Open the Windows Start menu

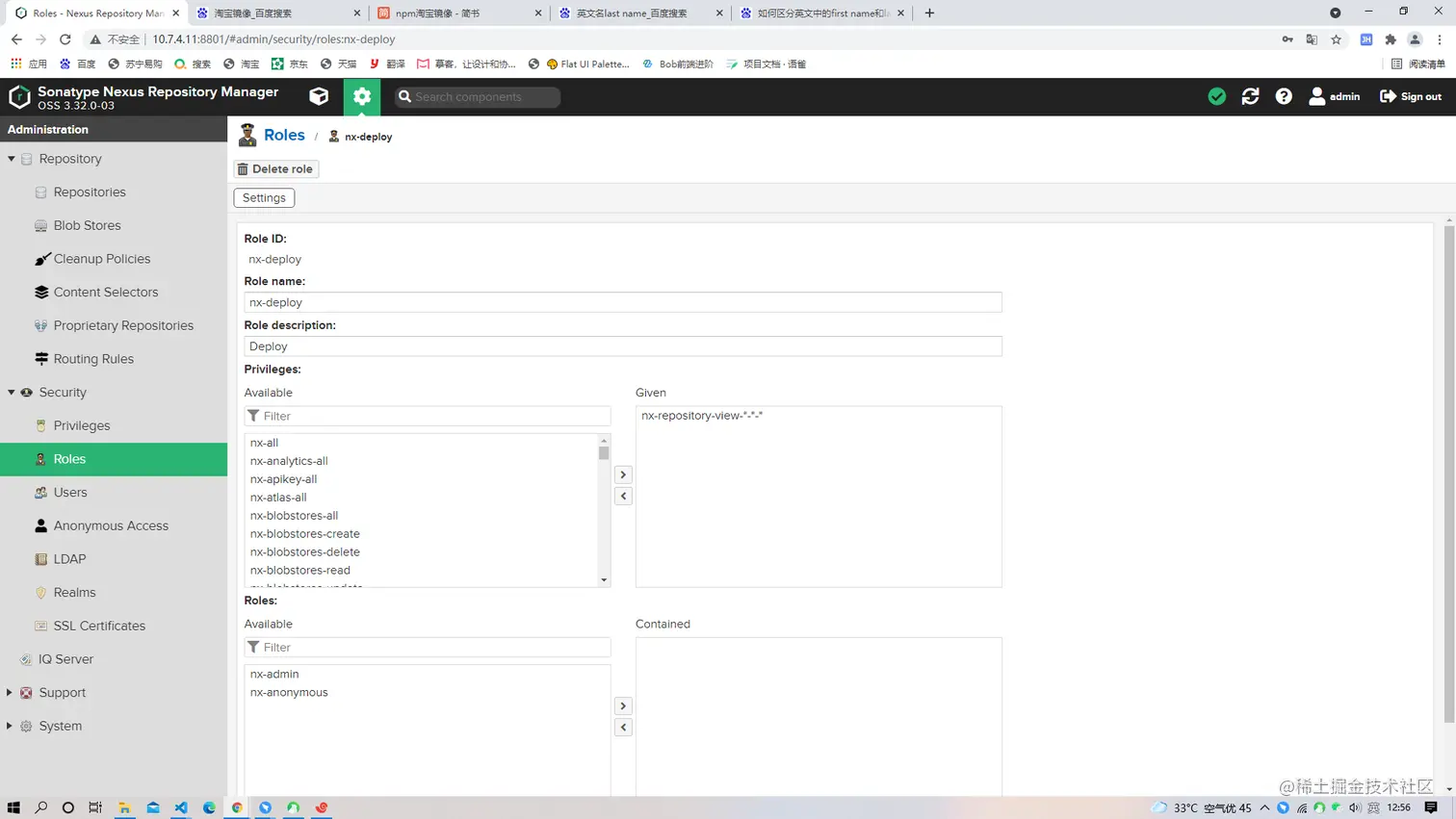[13, 807]
